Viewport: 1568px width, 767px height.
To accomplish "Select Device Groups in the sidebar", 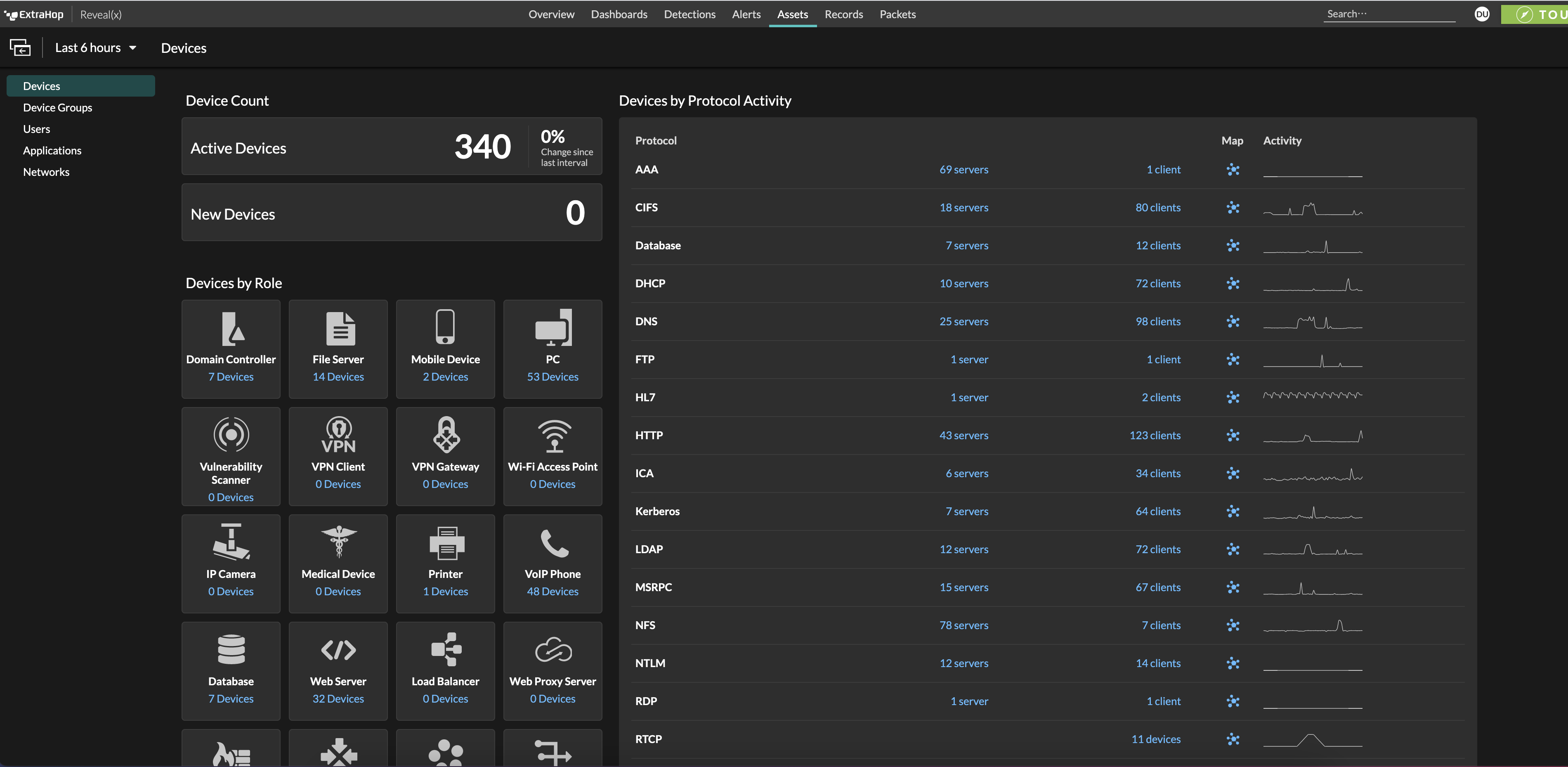I will pyautogui.click(x=58, y=108).
